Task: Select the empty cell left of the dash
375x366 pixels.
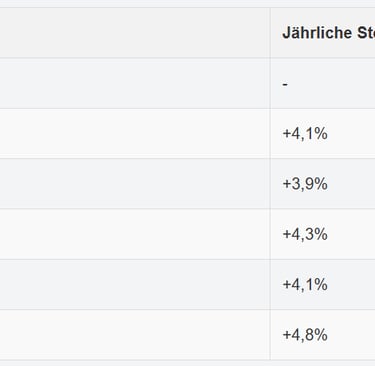Action: (x=135, y=83)
